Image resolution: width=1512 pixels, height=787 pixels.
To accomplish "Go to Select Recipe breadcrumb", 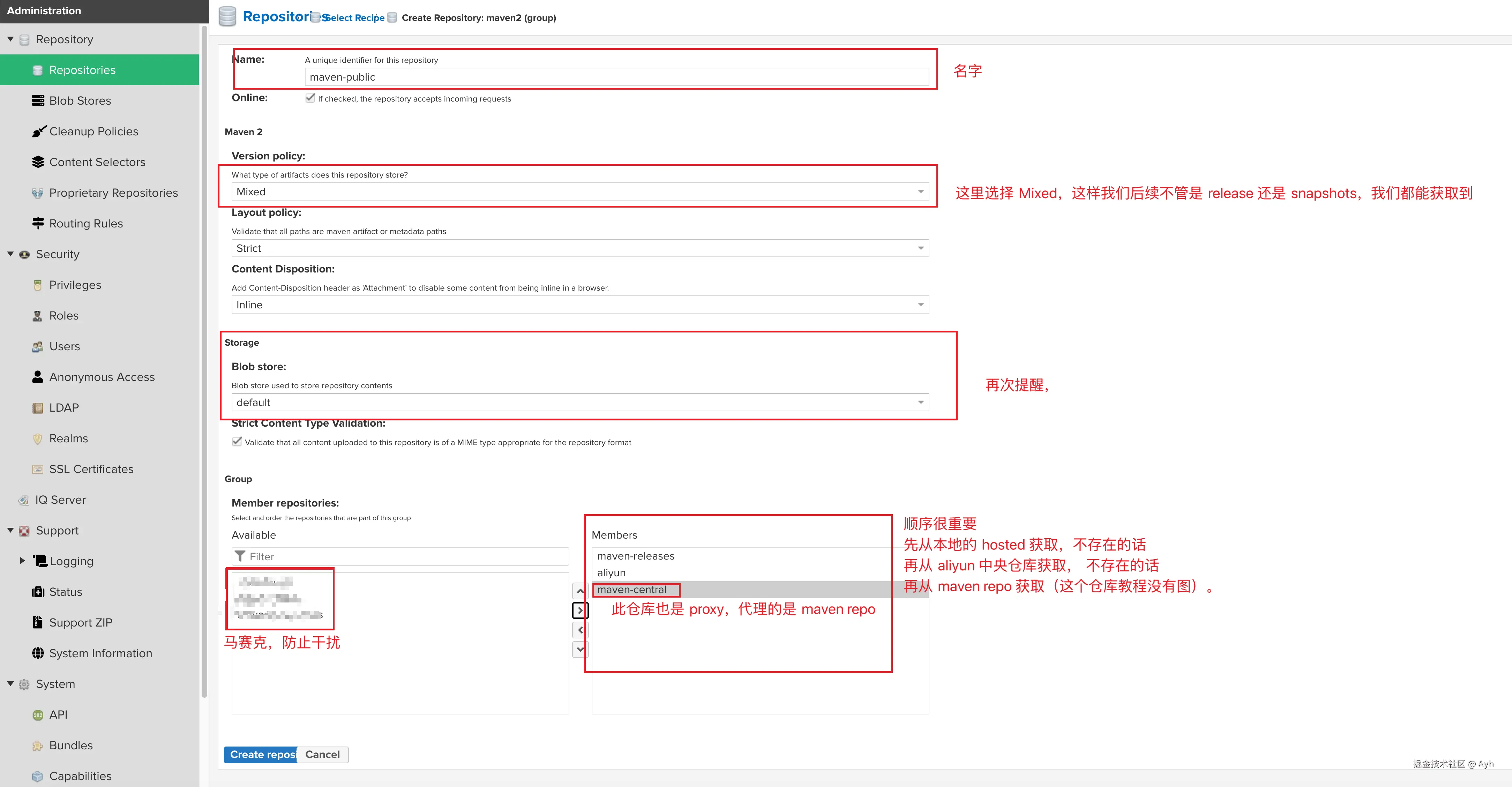I will tap(354, 17).
